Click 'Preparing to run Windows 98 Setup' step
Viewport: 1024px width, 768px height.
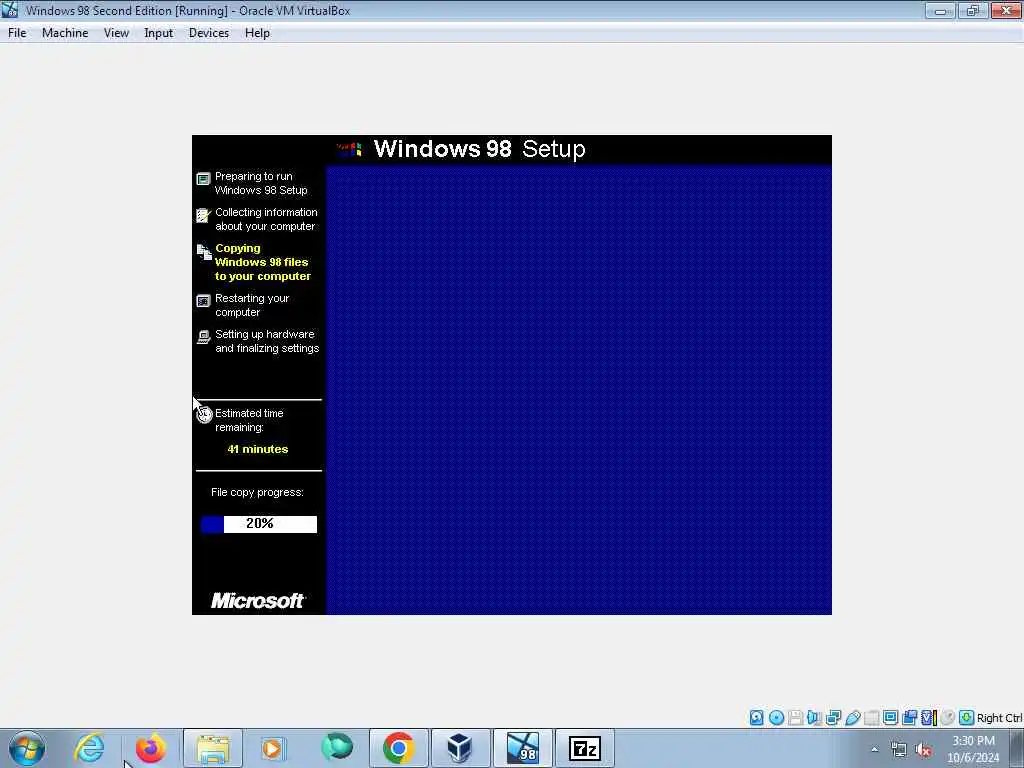[261, 183]
